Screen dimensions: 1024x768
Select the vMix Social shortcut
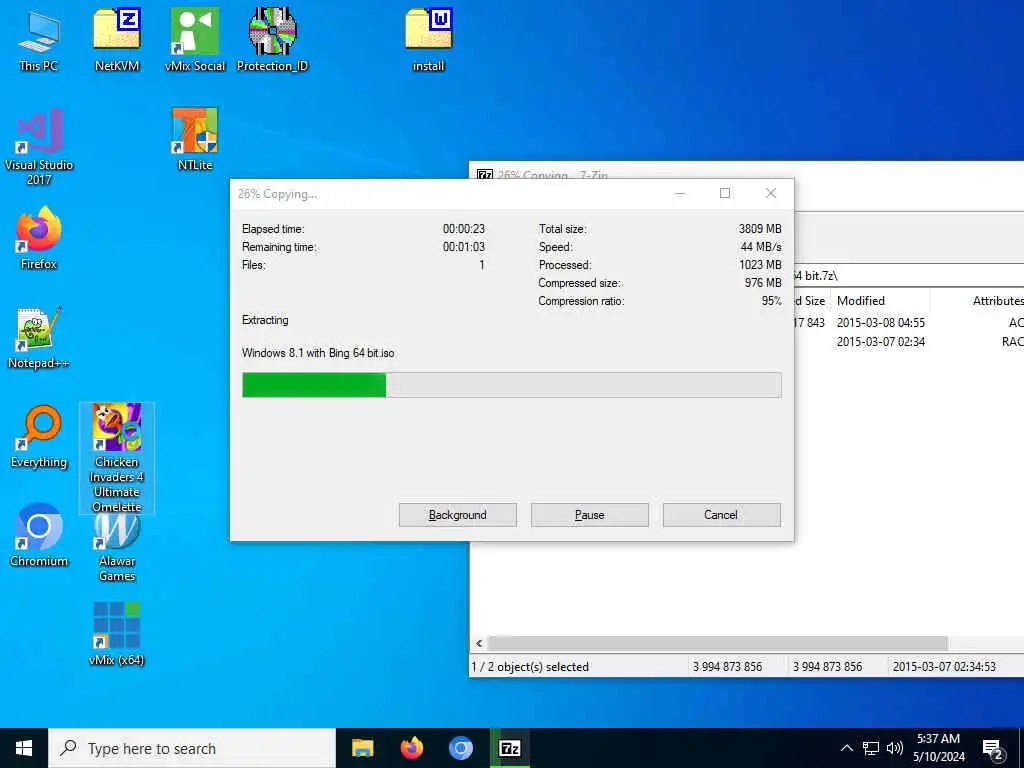195,41
